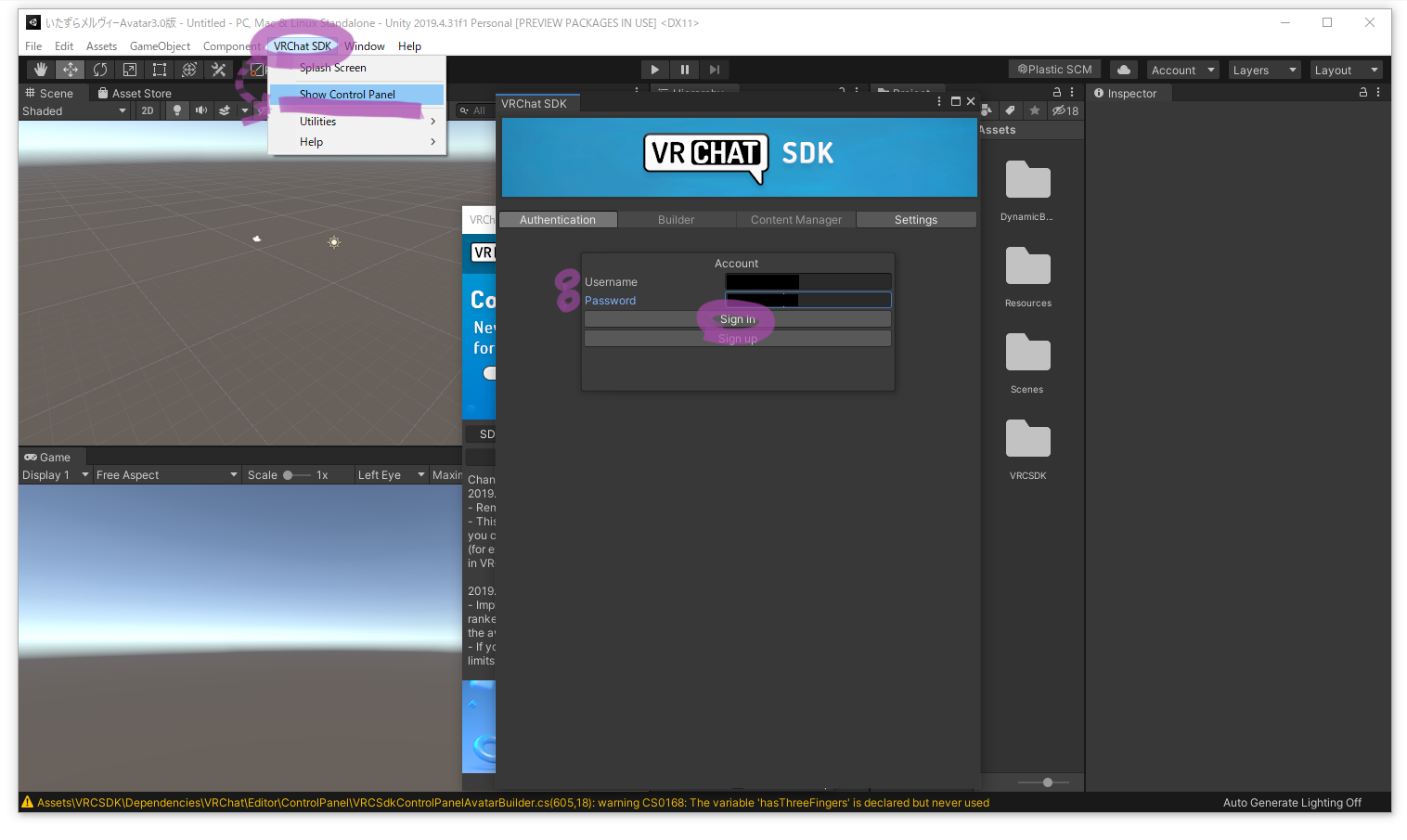Open the Resources folder
The image size is (1407, 840).
(x=1027, y=276)
